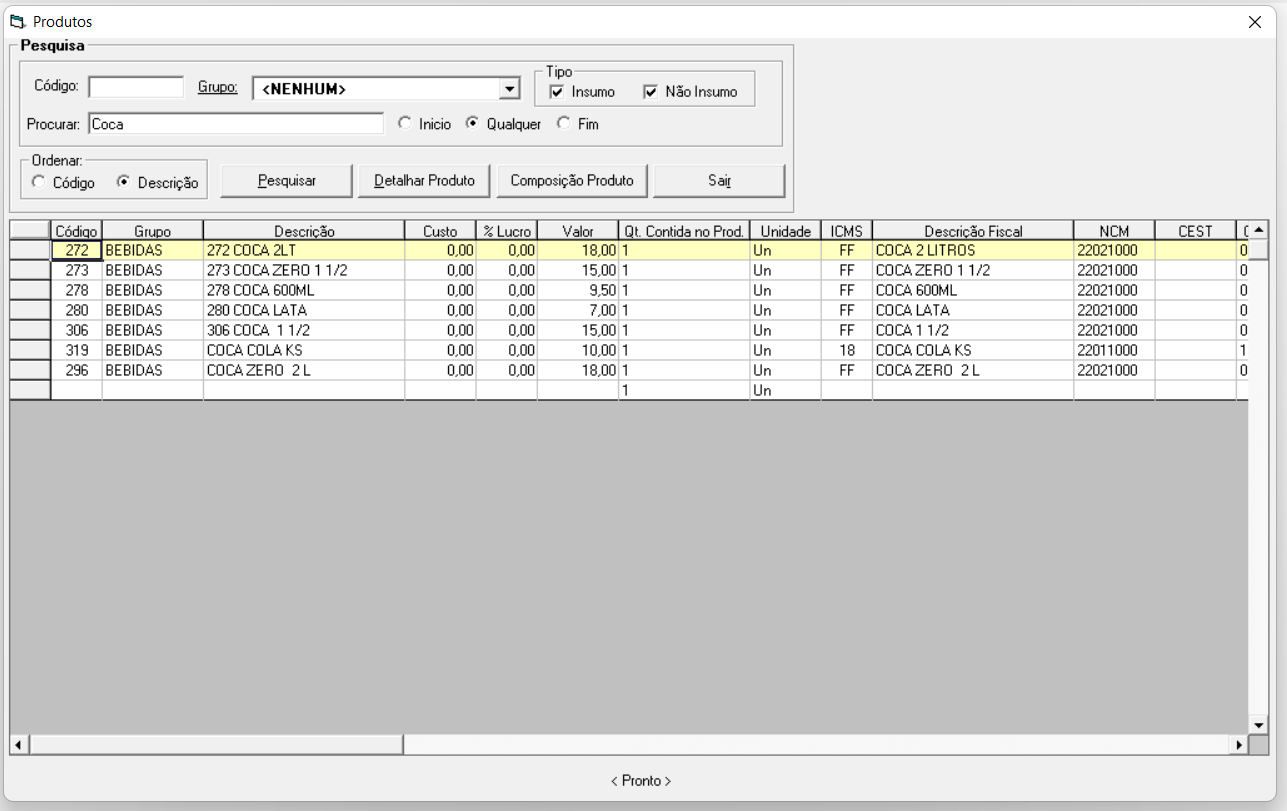Click the ICMS column header
1287x811 pixels.
pos(847,231)
